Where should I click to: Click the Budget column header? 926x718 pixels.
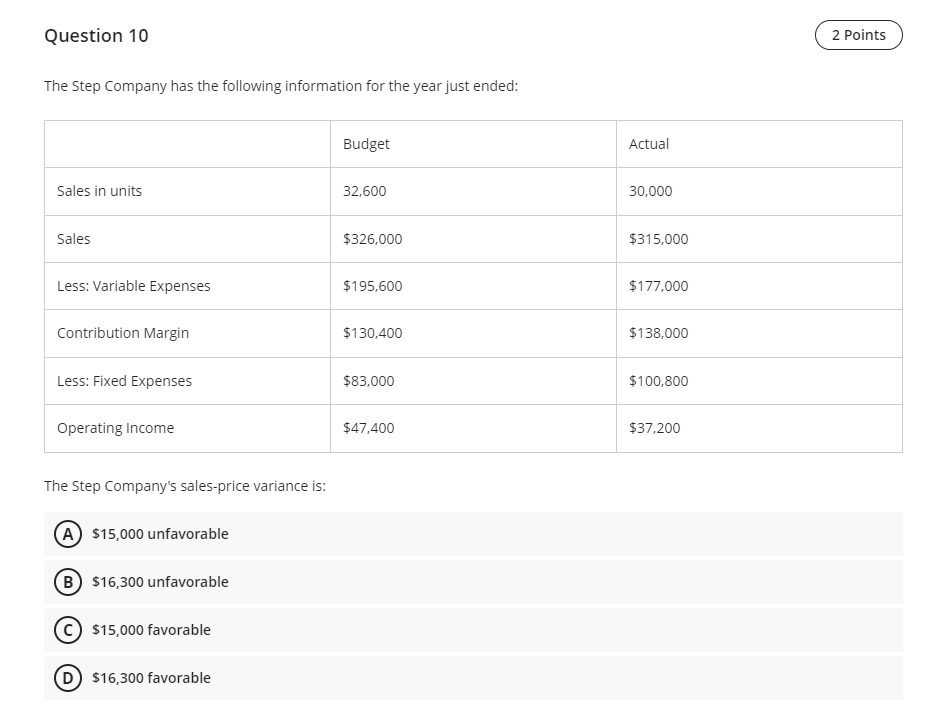tap(366, 144)
